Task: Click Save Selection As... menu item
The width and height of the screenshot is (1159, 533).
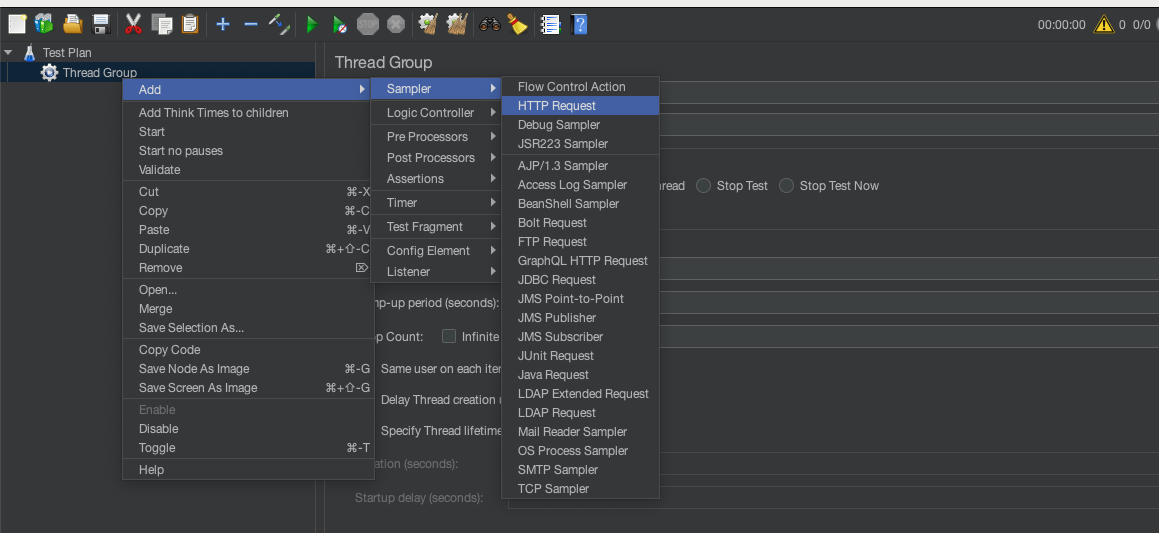Action: click(x=248, y=328)
